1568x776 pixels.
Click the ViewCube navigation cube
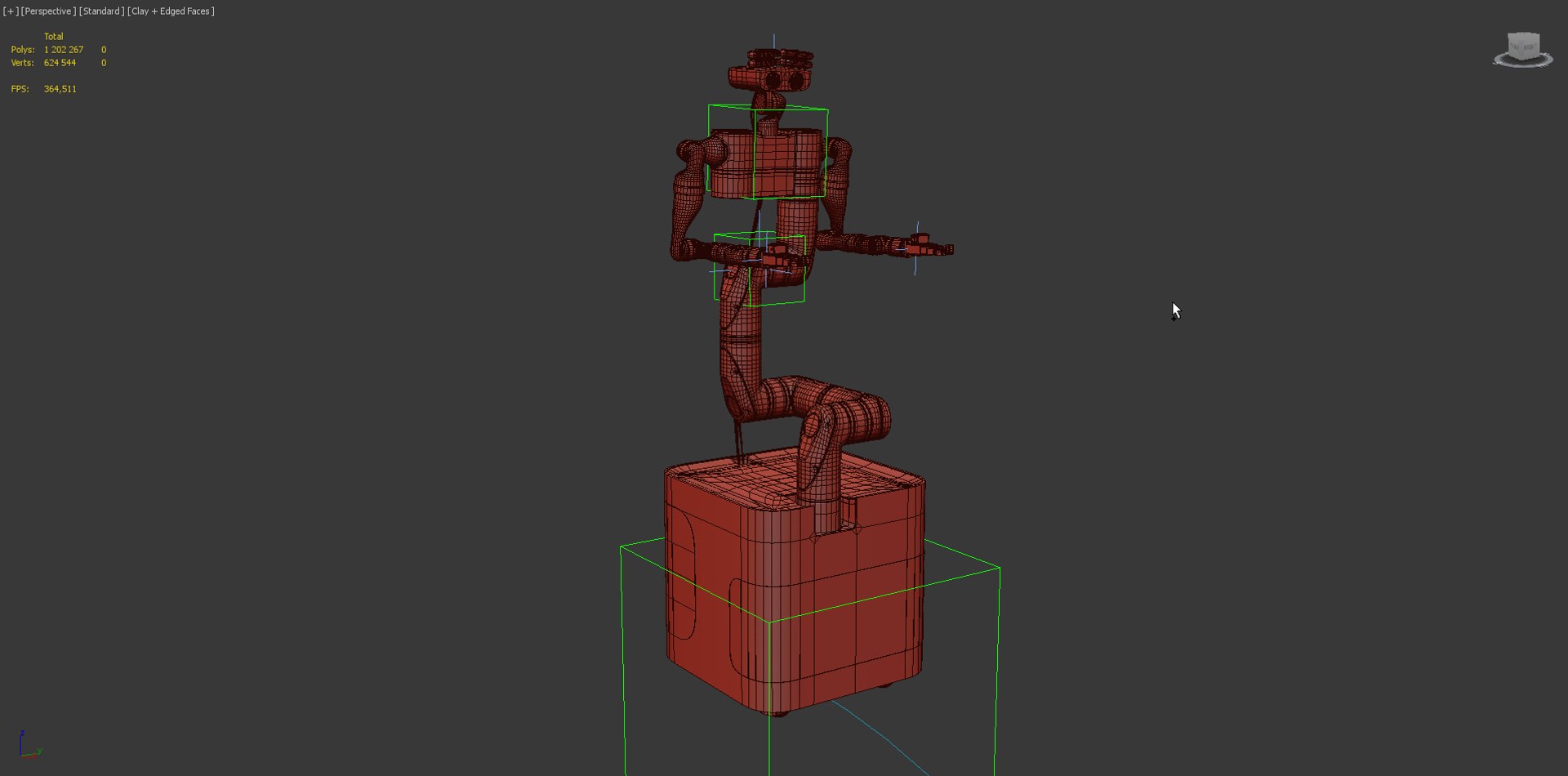point(1523,47)
